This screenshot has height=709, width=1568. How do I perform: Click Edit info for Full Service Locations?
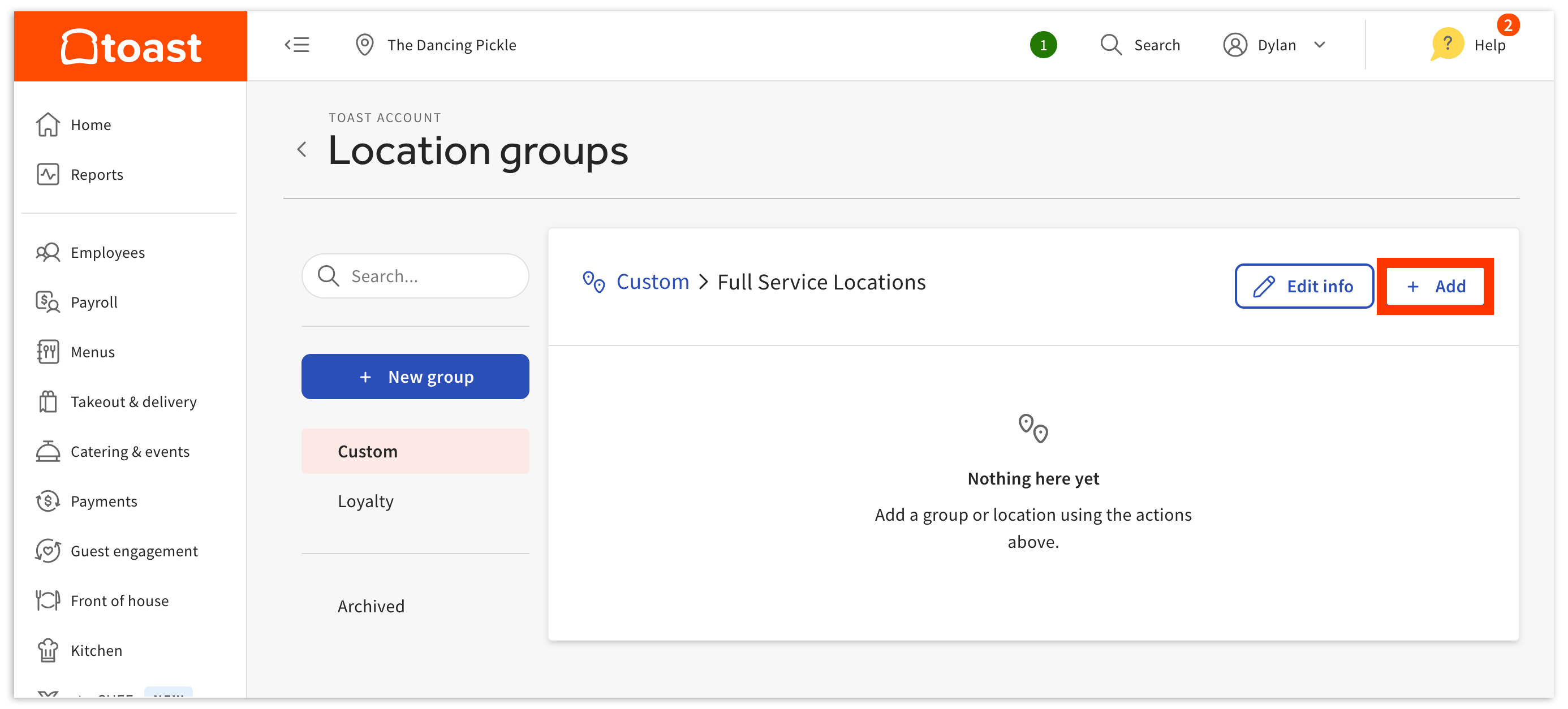tap(1304, 286)
